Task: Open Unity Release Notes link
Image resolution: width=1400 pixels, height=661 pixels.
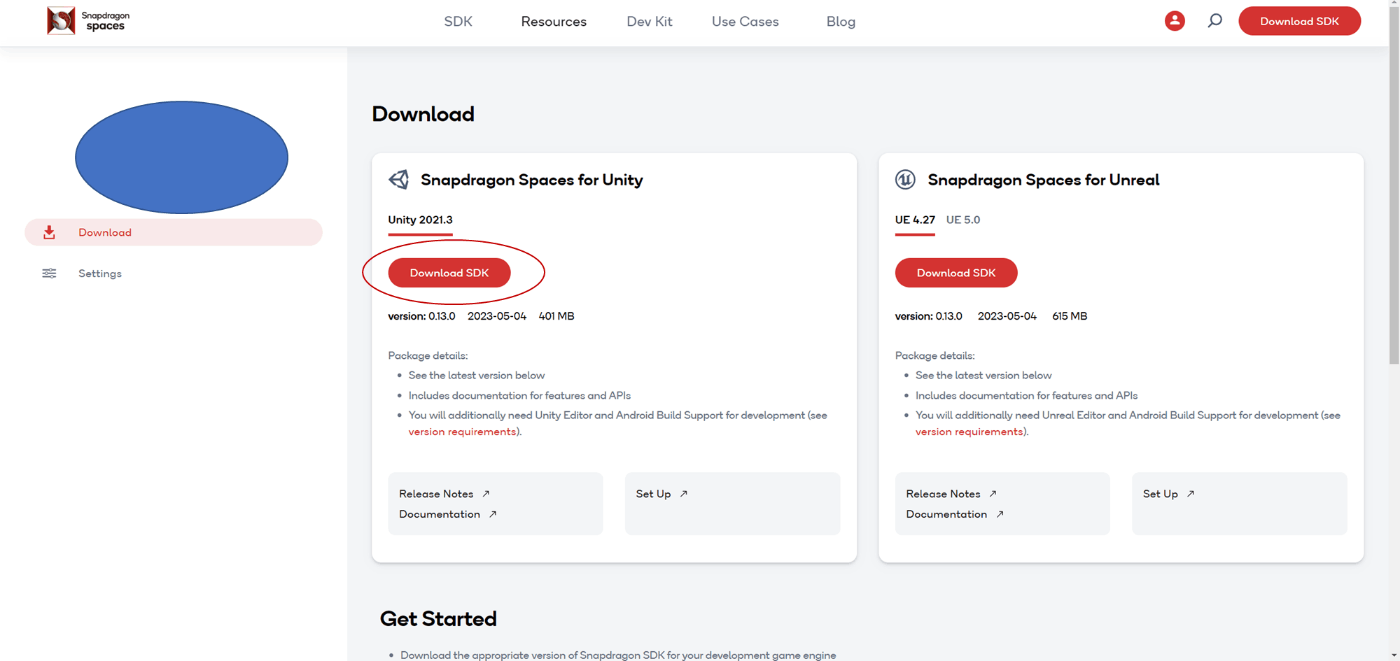Action: [436, 494]
